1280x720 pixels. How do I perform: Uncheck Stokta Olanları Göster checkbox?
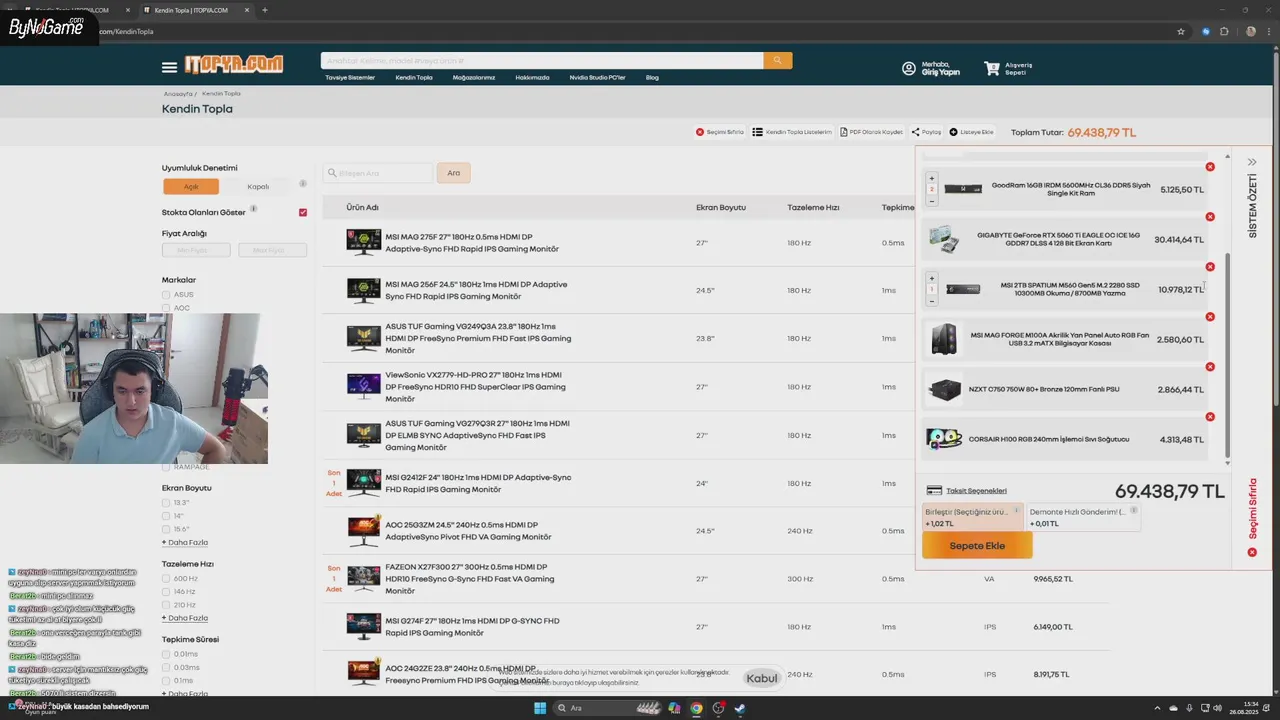(x=303, y=212)
